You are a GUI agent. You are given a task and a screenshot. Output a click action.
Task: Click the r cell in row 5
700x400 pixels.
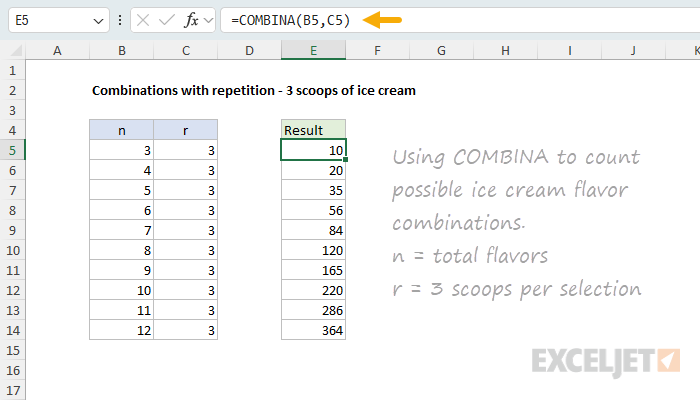pos(186,150)
